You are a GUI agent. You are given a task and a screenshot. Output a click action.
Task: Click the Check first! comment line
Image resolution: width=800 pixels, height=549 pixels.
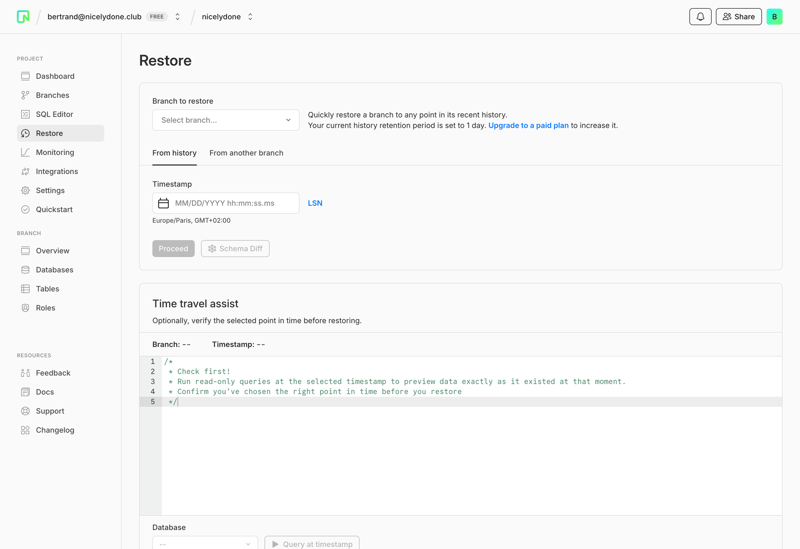point(204,371)
